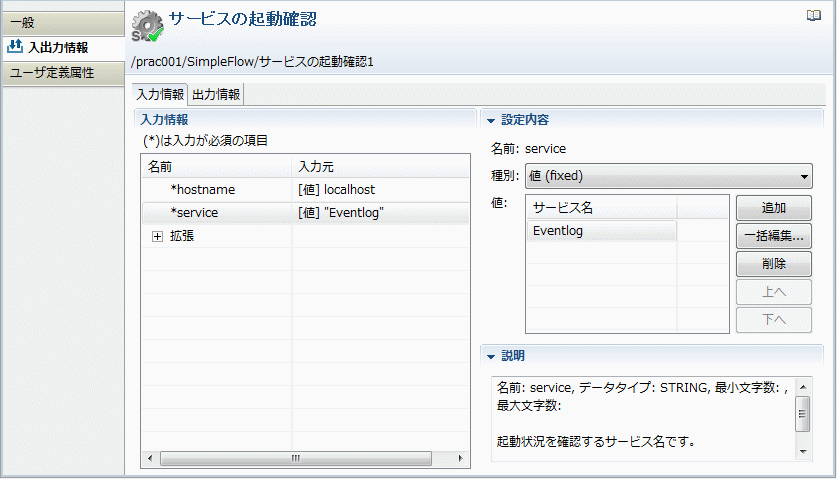837x479 pixels.
Task: Open the help book icon
Action: [814, 15]
